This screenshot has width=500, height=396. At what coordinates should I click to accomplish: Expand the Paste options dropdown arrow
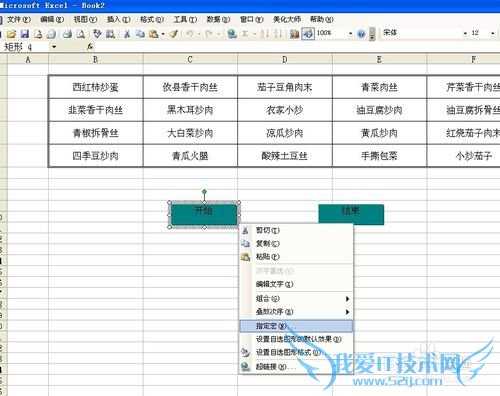pos(163,34)
